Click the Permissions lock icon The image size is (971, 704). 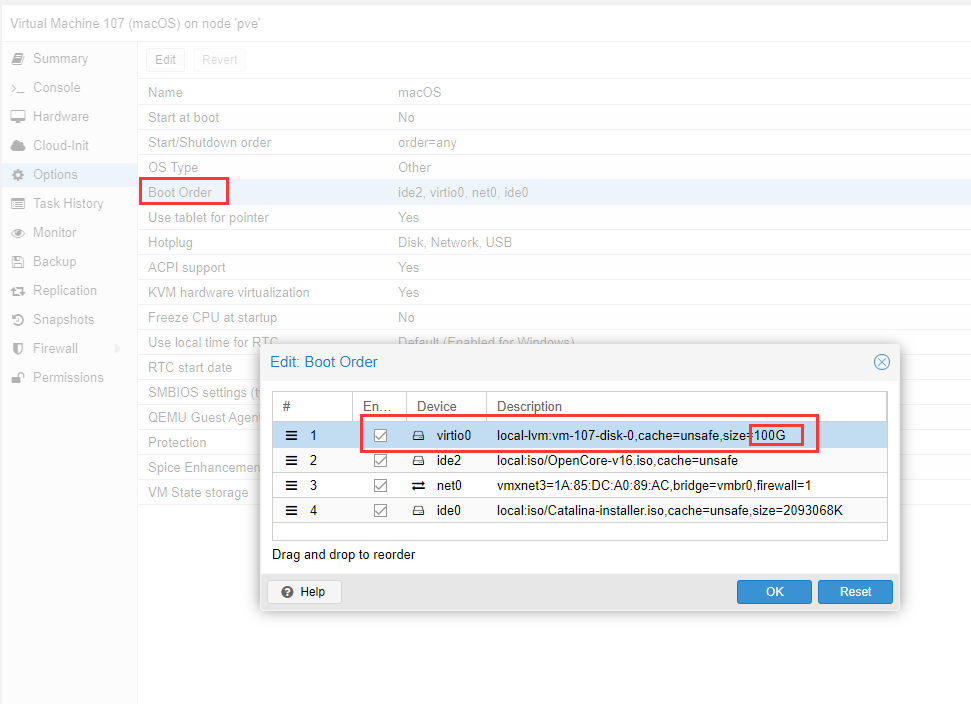18,378
